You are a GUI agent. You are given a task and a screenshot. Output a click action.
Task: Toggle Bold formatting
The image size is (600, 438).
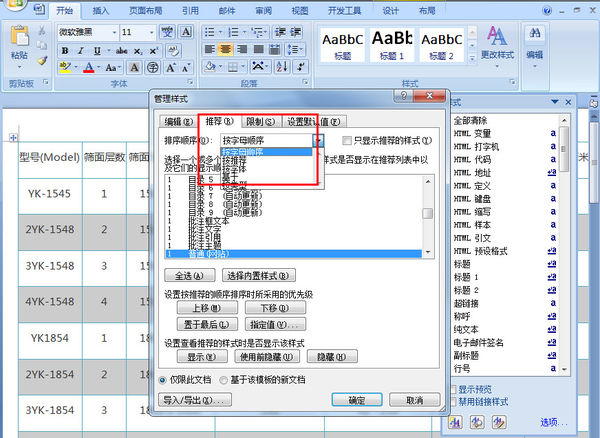(65, 50)
